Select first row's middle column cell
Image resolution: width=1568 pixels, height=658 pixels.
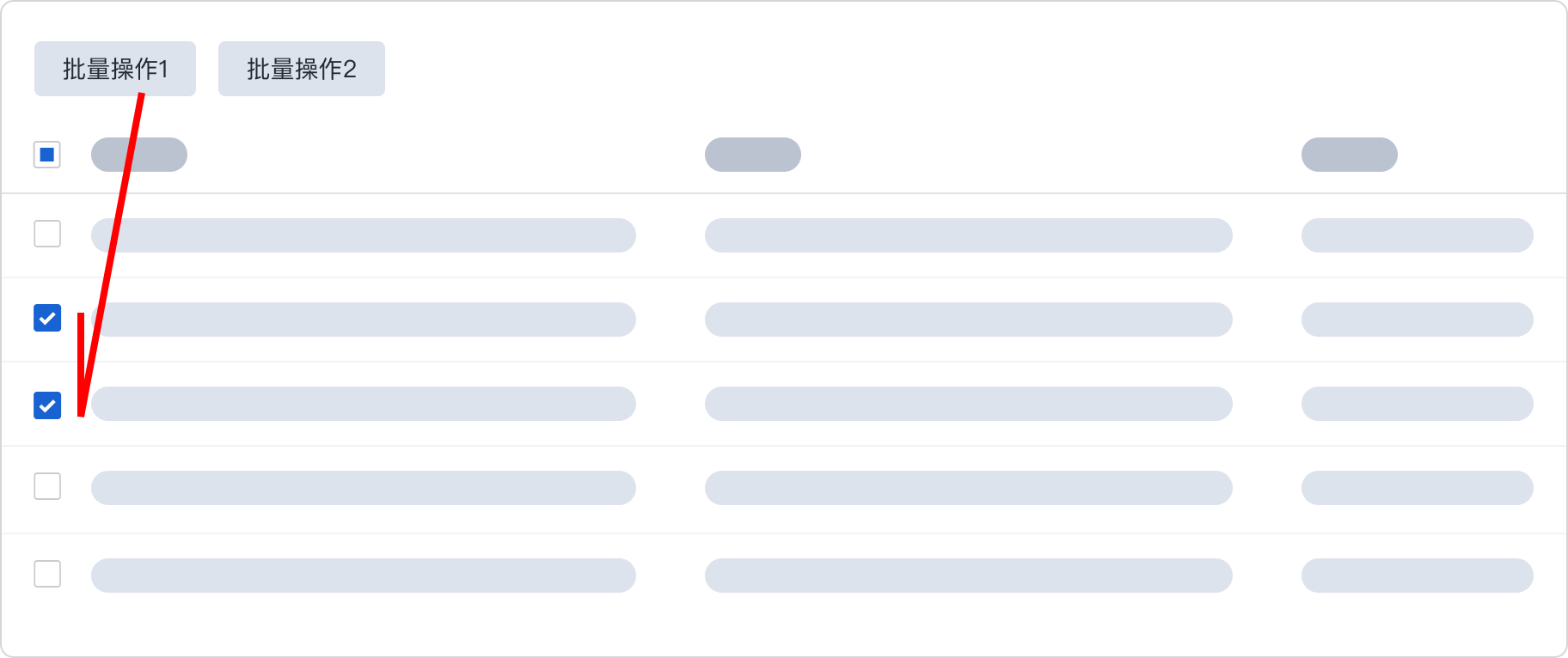pos(968,235)
